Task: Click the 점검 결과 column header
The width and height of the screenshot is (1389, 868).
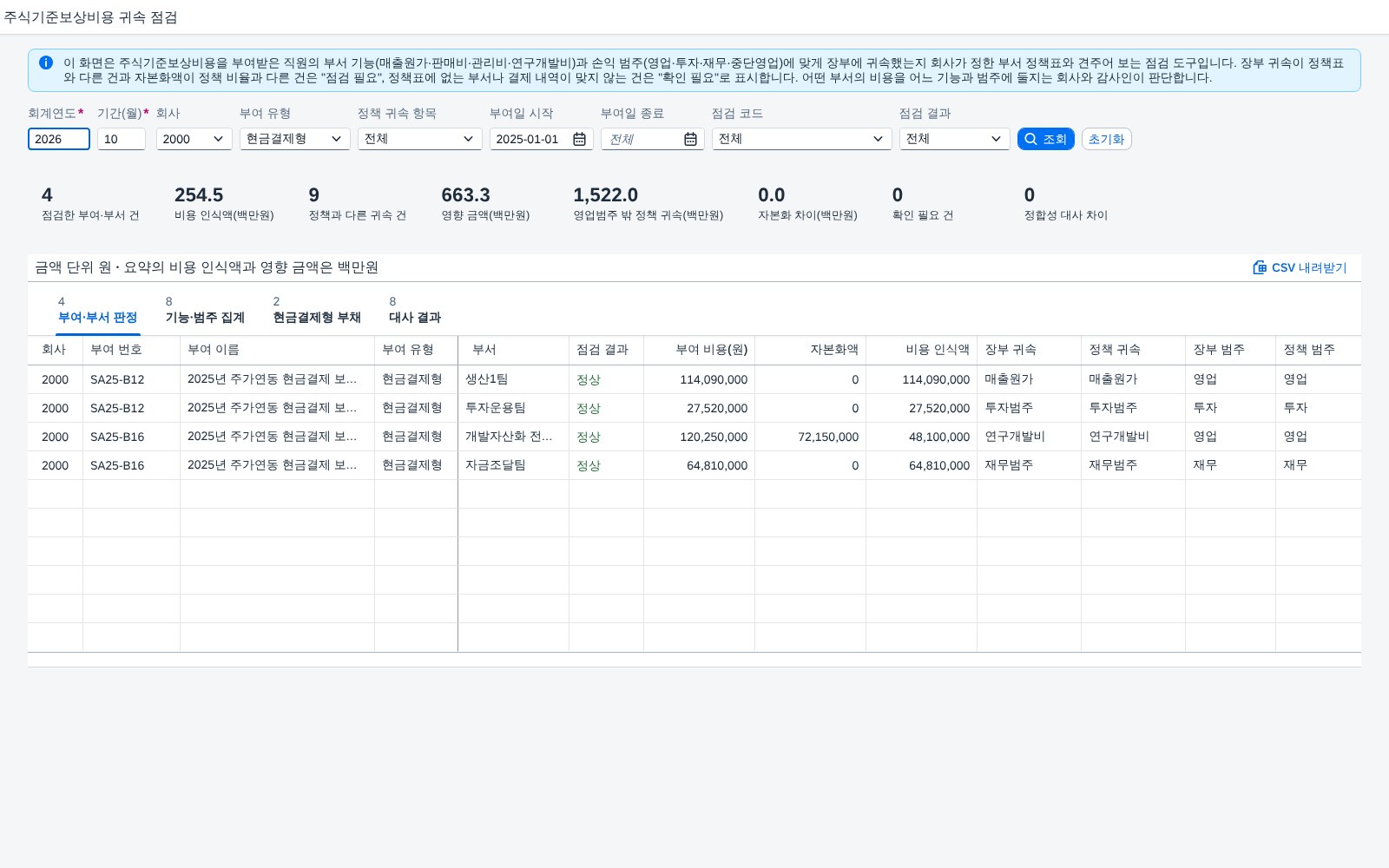Action: point(606,350)
